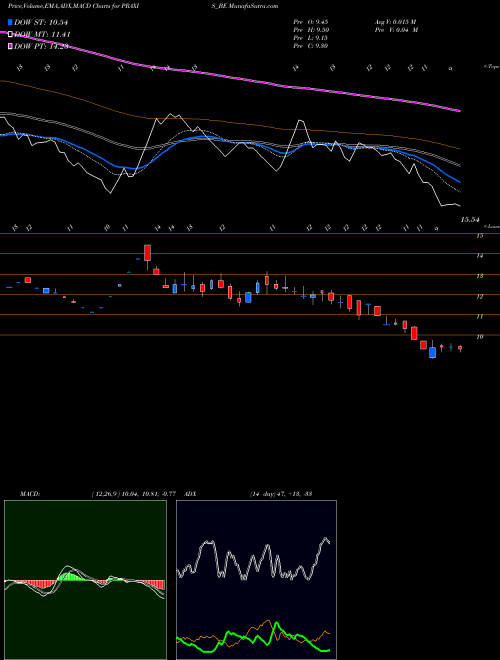Click the '15.54' price label

tap(470, 219)
